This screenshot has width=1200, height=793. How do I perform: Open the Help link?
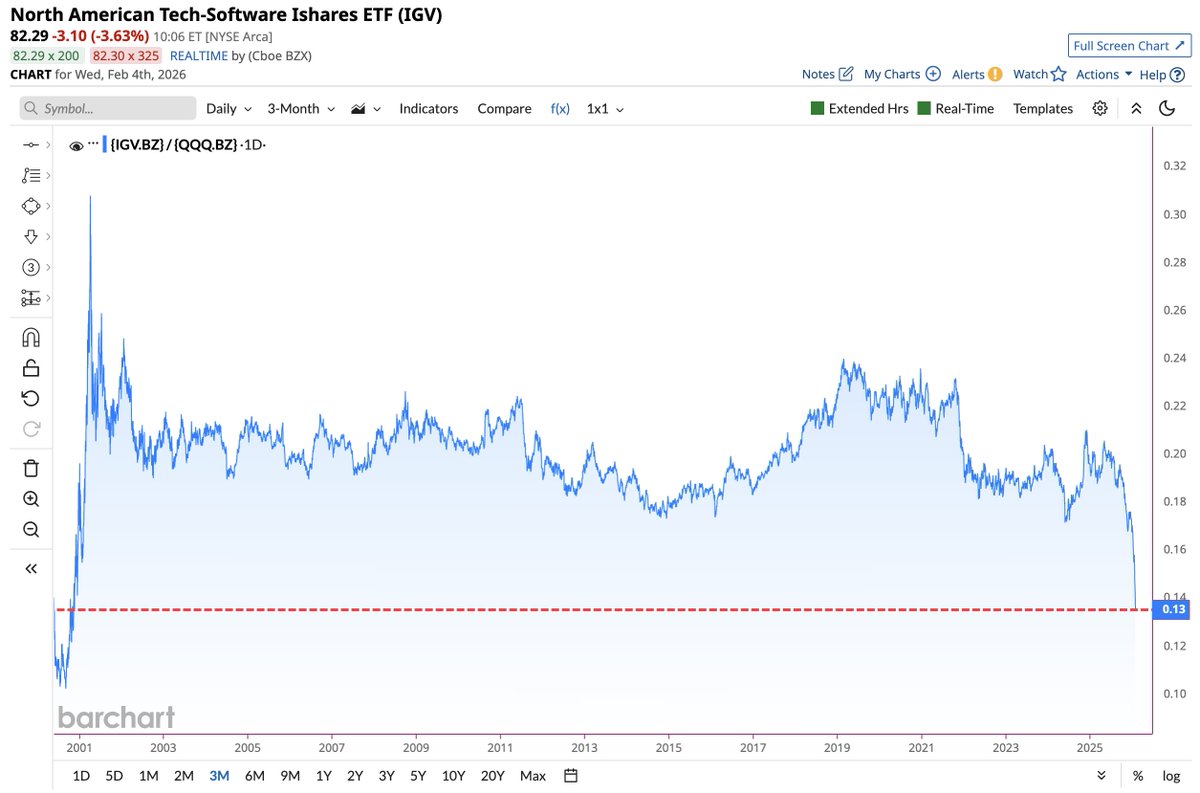1163,74
